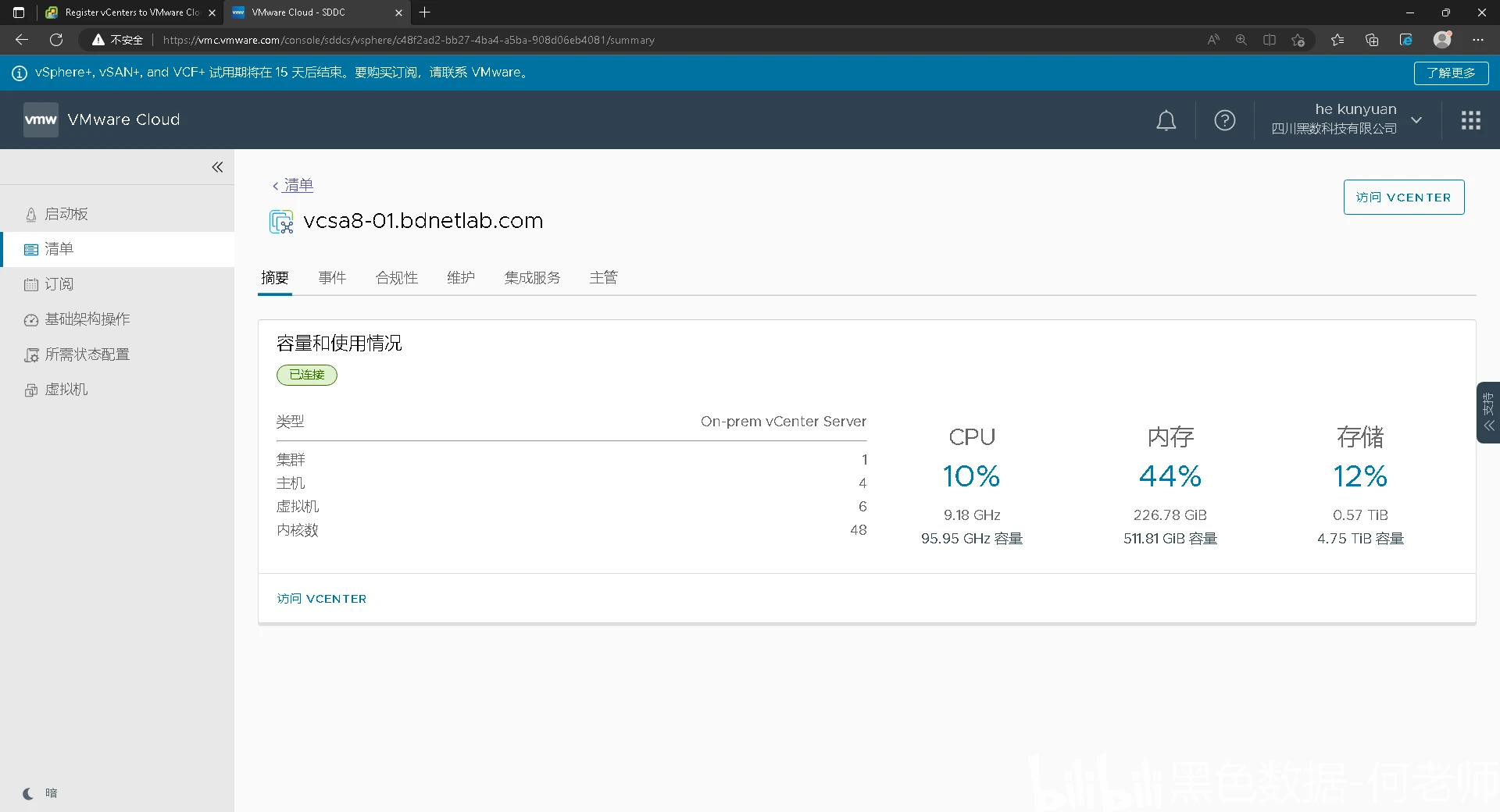Switch to the 主管 tab
The height and width of the screenshot is (812, 1500).
(603, 278)
